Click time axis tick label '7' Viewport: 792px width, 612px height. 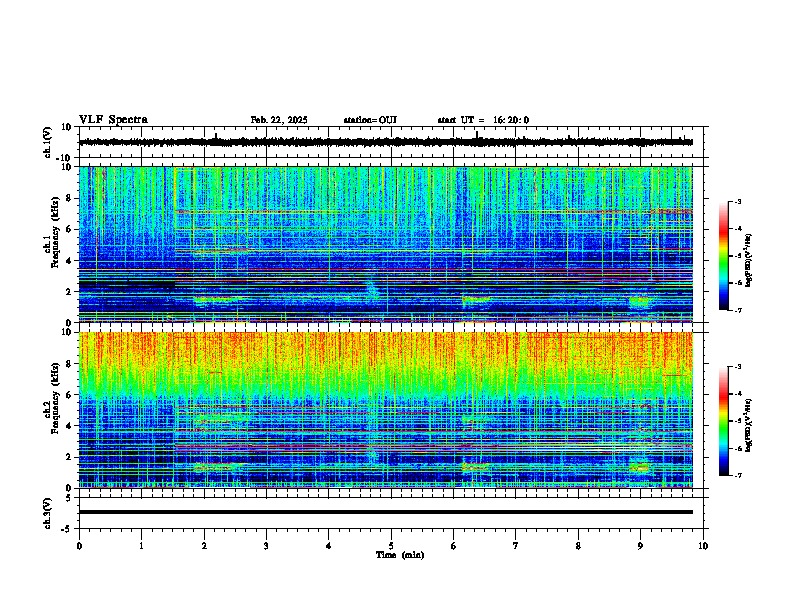(516, 546)
